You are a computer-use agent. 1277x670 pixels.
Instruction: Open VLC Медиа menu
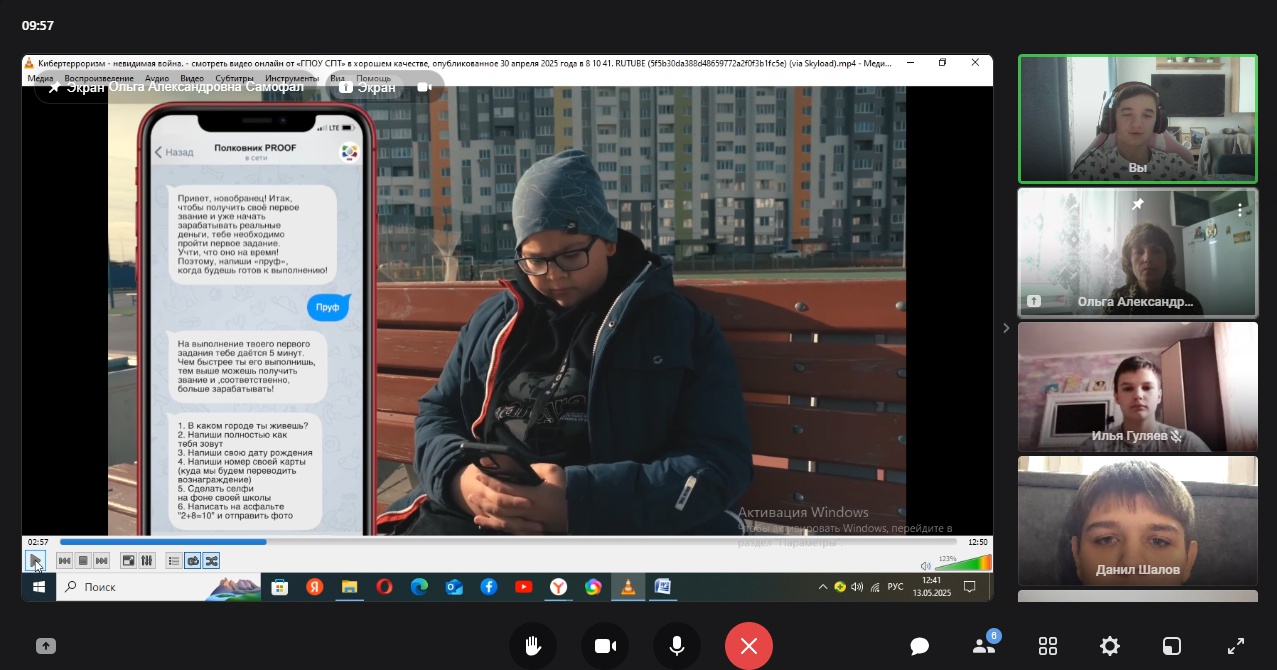tap(40, 78)
